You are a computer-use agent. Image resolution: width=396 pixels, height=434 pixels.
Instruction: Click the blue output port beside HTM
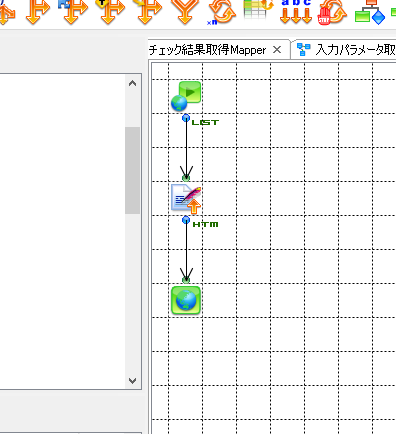pos(186,220)
